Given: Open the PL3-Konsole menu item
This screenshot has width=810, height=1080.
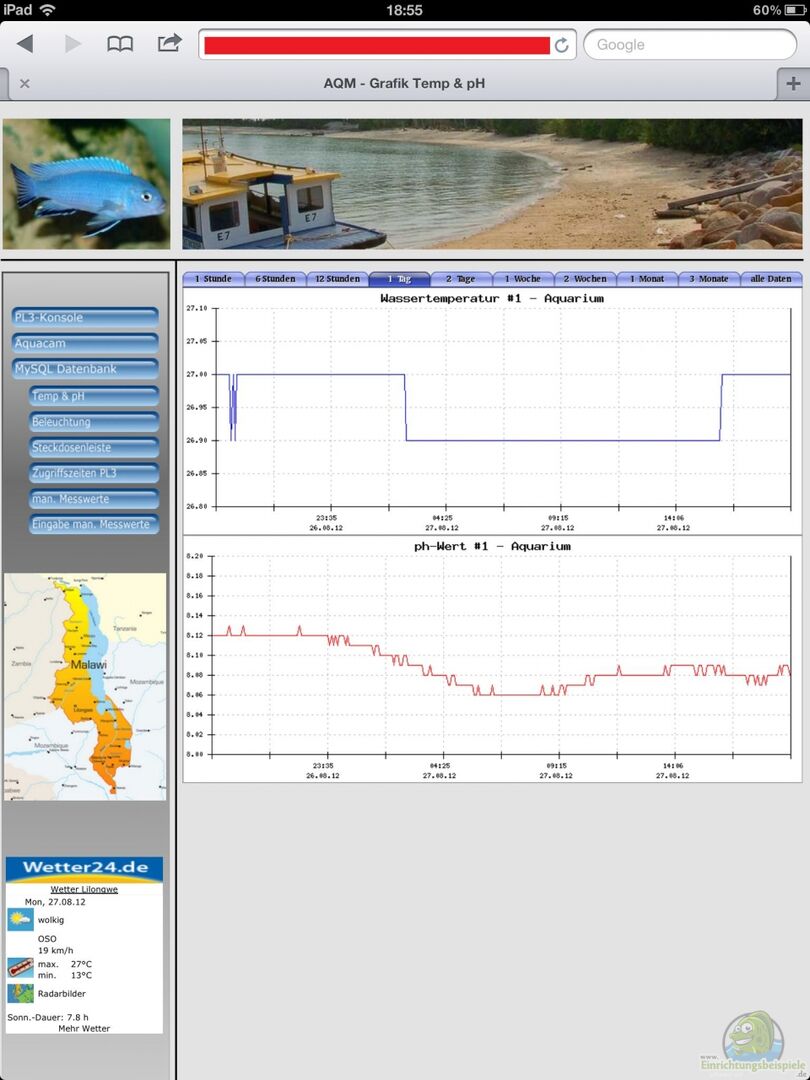Looking at the screenshot, I should [85, 317].
